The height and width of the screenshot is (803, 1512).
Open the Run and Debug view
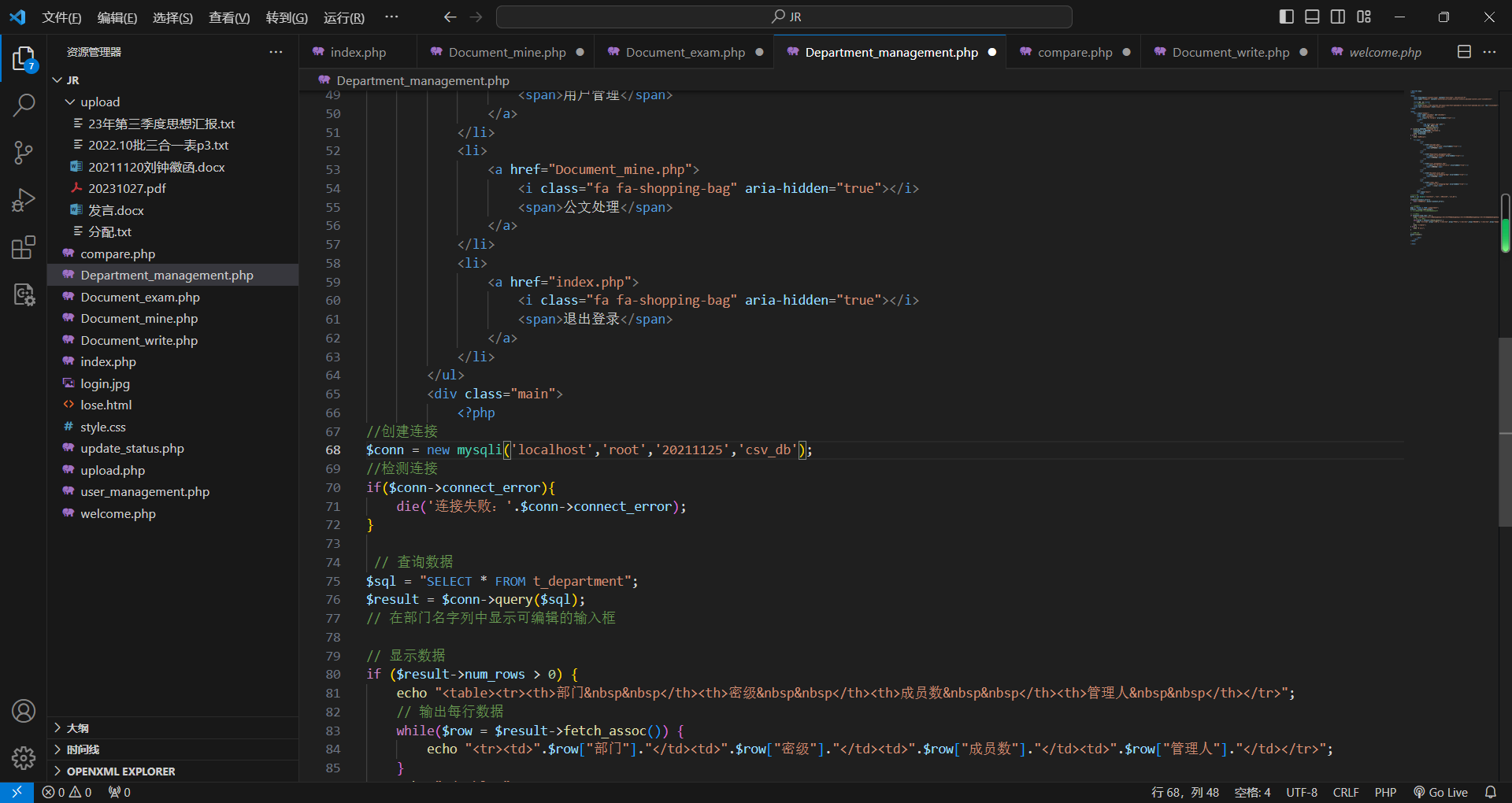tap(24, 200)
